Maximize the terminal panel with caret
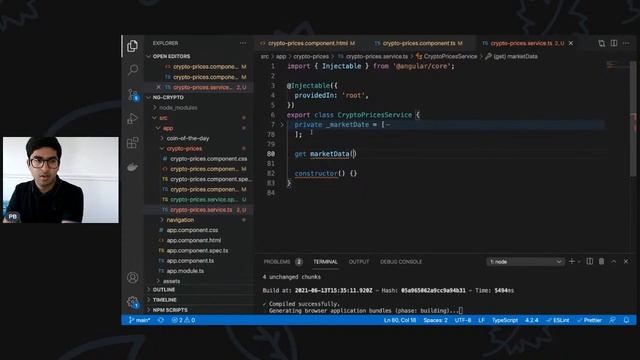The image size is (640, 360). pos(613,261)
